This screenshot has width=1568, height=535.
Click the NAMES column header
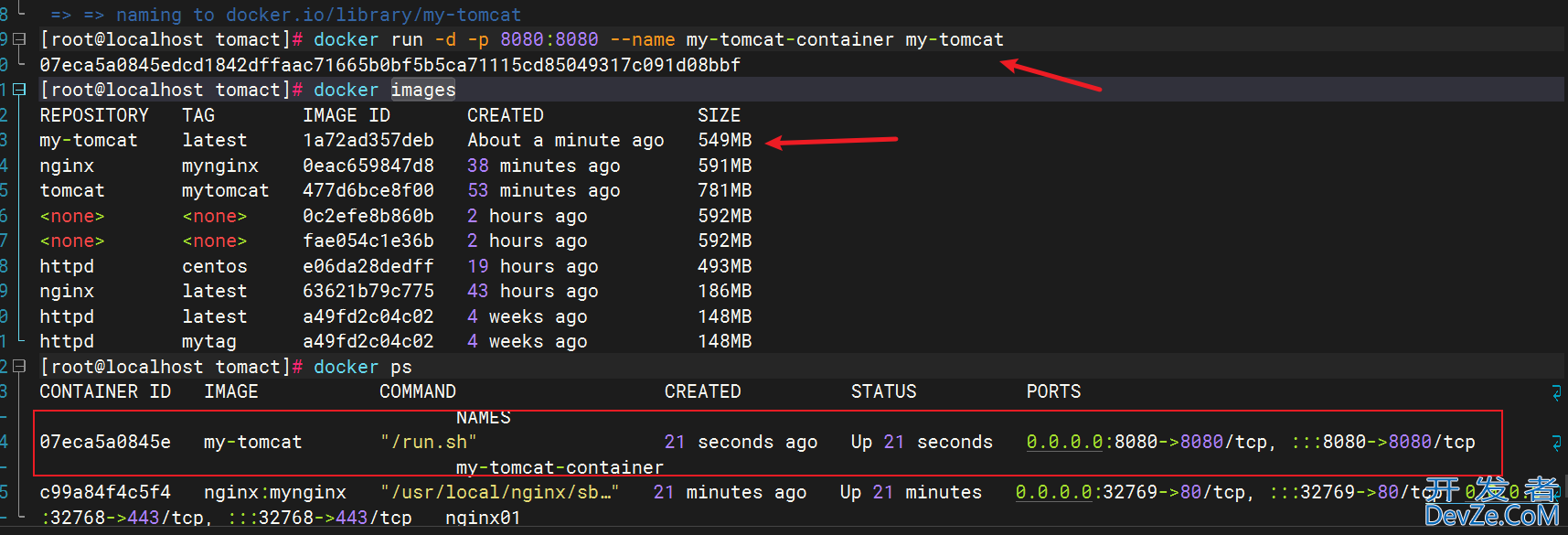(x=484, y=417)
